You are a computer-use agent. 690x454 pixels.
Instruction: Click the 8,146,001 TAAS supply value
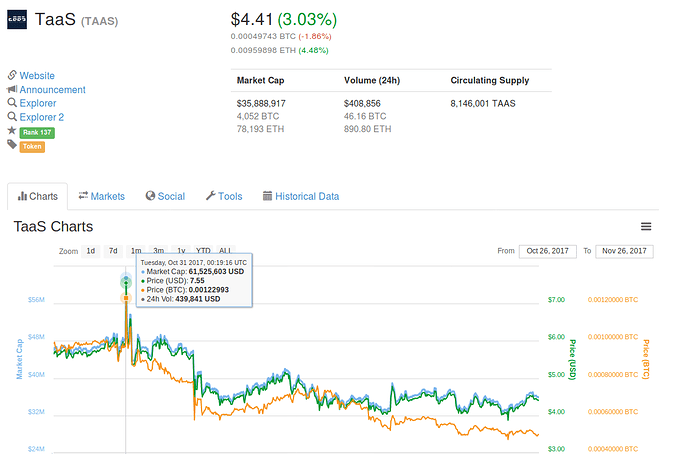(483, 103)
